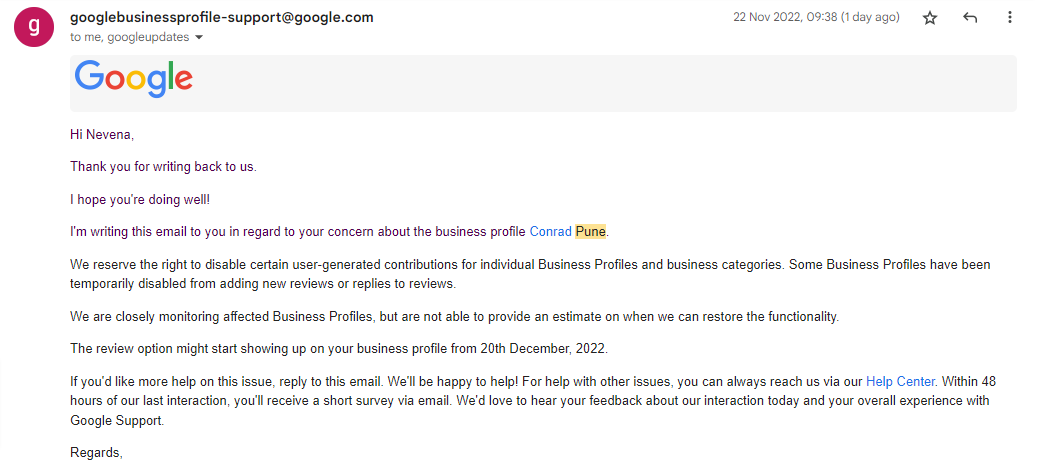Click the highlighted word Pune
This screenshot has height=467, width=1038.
pos(590,232)
